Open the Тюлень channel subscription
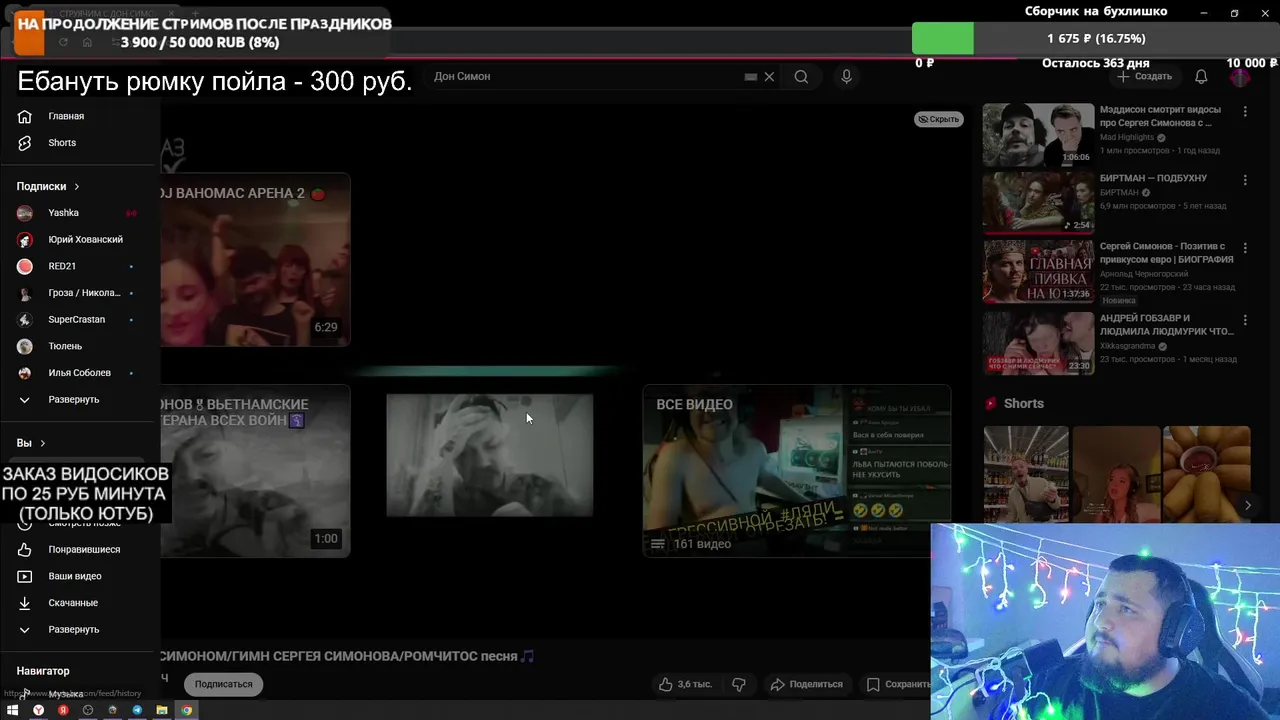Viewport: 1280px width, 720px height. (x=80, y=346)
